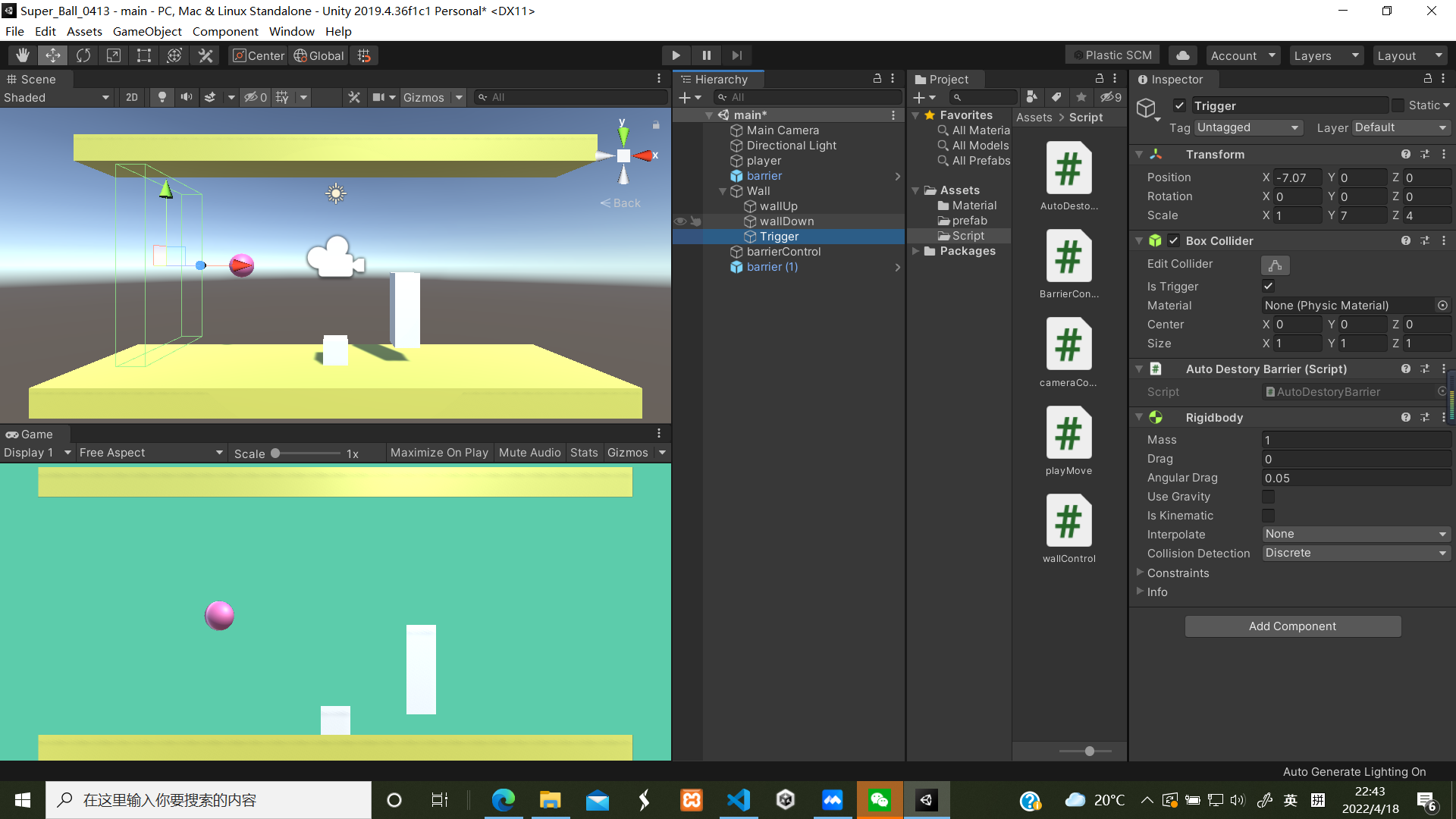Click the Pause button

pos(707,55)
